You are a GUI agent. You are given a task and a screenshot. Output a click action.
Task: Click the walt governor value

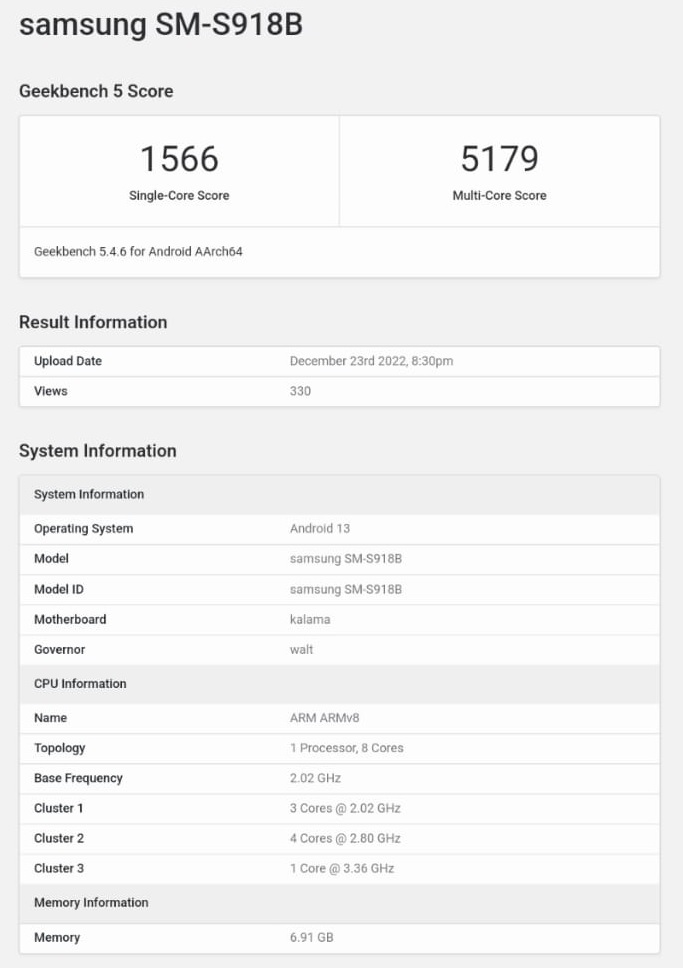click(301, 649)
